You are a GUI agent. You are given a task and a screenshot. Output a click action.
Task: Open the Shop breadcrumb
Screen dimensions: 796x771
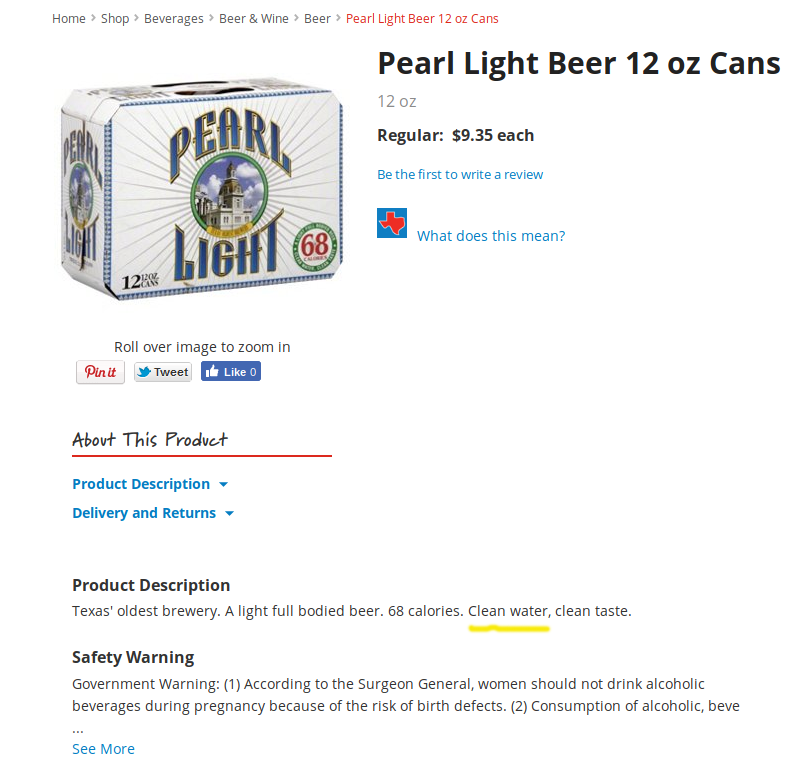115,19
